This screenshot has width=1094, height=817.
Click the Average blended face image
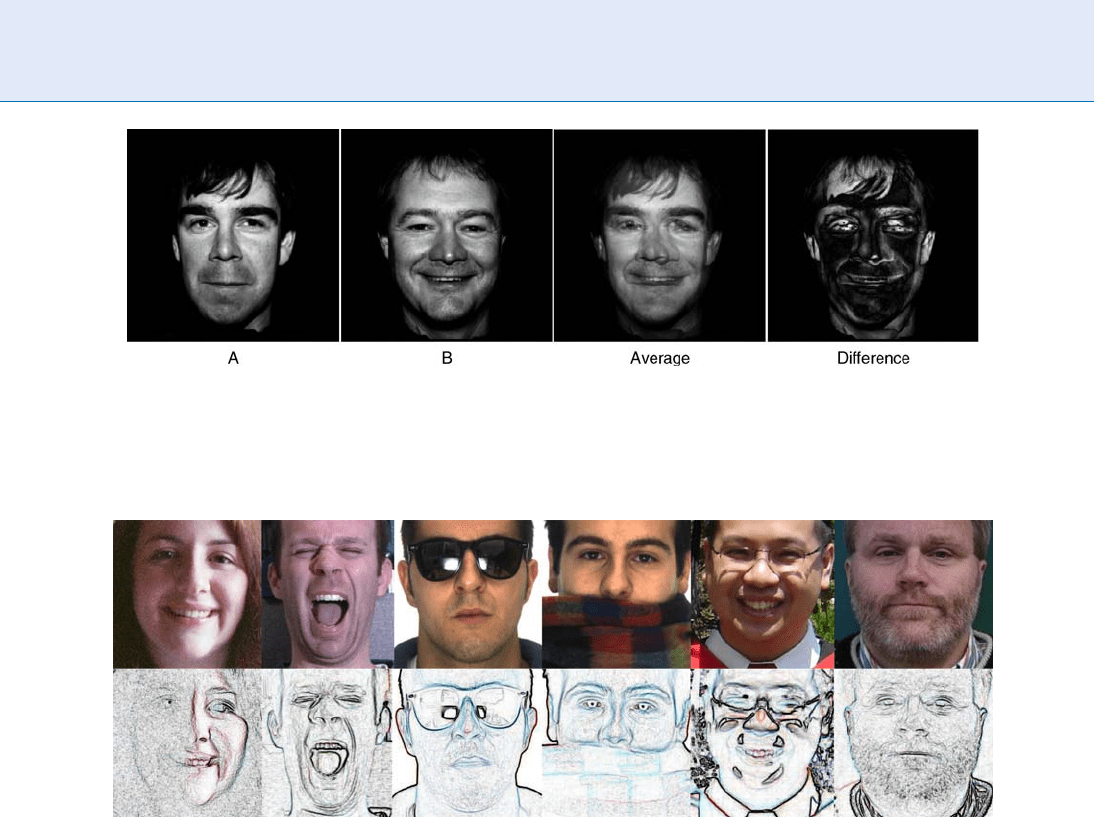point(659,236)
